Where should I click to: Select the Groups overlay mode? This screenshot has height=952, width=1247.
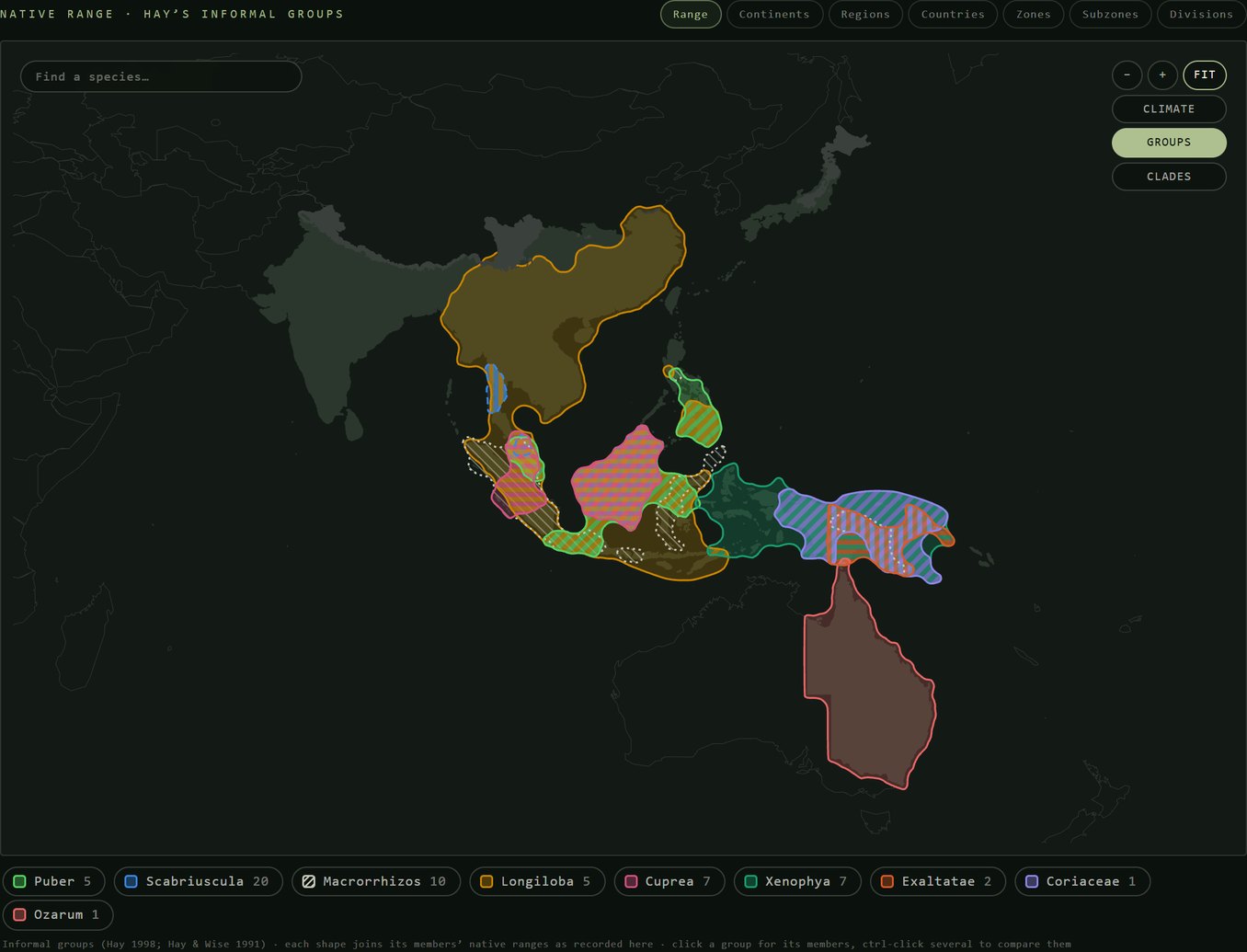[x=1169, y=143]
